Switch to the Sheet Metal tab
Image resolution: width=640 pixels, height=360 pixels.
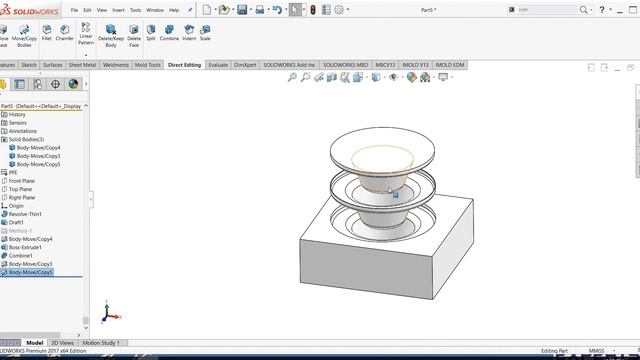click(82, 65)
